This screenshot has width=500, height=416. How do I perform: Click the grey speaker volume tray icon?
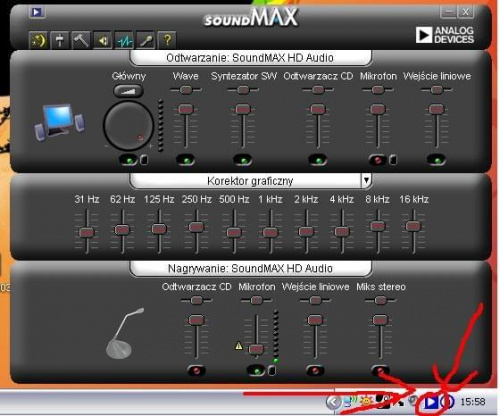pyautogui.click(x=413, y=401)
